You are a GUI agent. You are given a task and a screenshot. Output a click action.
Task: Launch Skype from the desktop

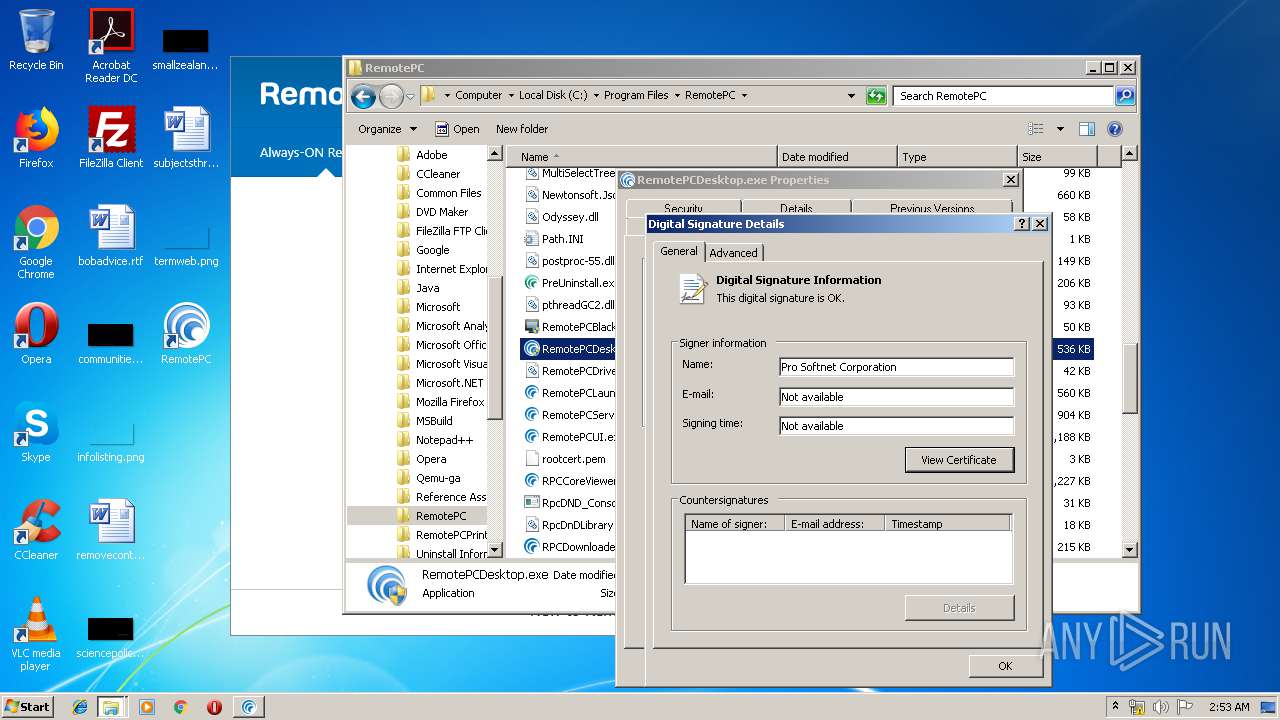pyautogui.click(x=36, y=432)
